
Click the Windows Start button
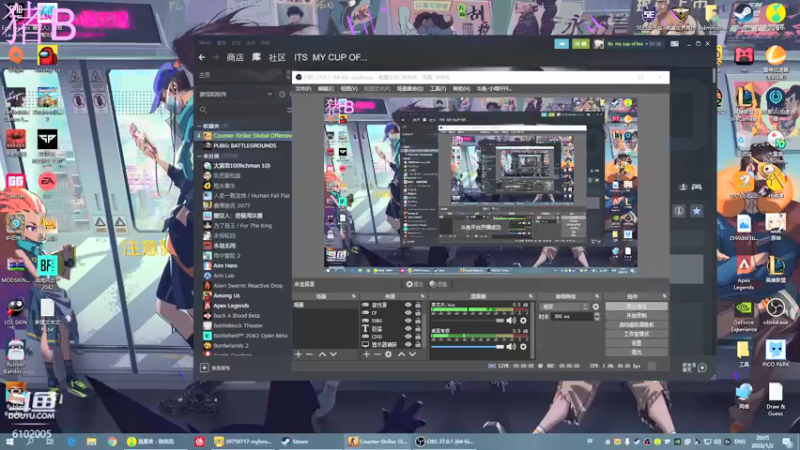click(x=10, y=441)
